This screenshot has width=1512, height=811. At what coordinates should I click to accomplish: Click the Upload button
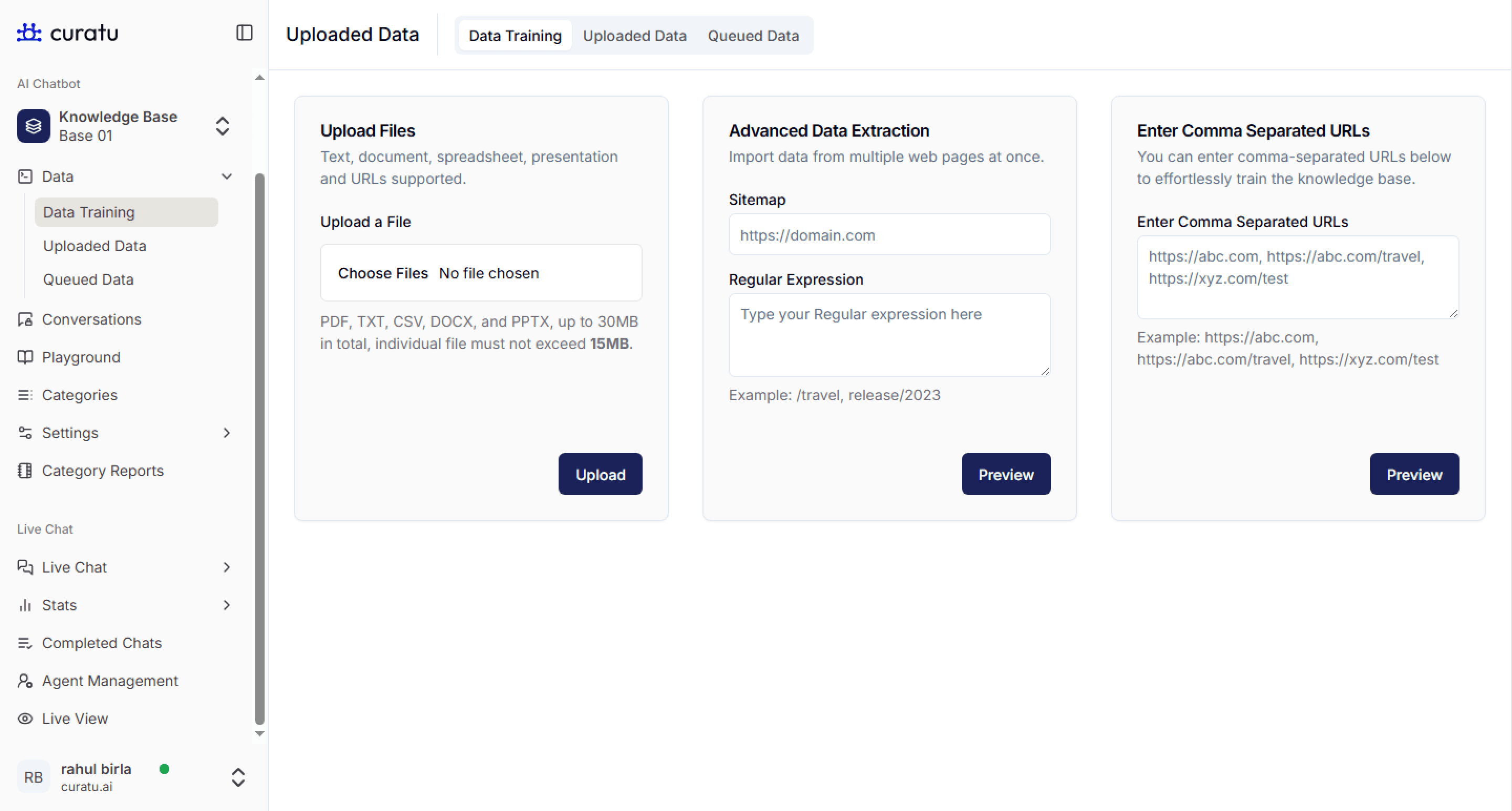coord(600,474)
